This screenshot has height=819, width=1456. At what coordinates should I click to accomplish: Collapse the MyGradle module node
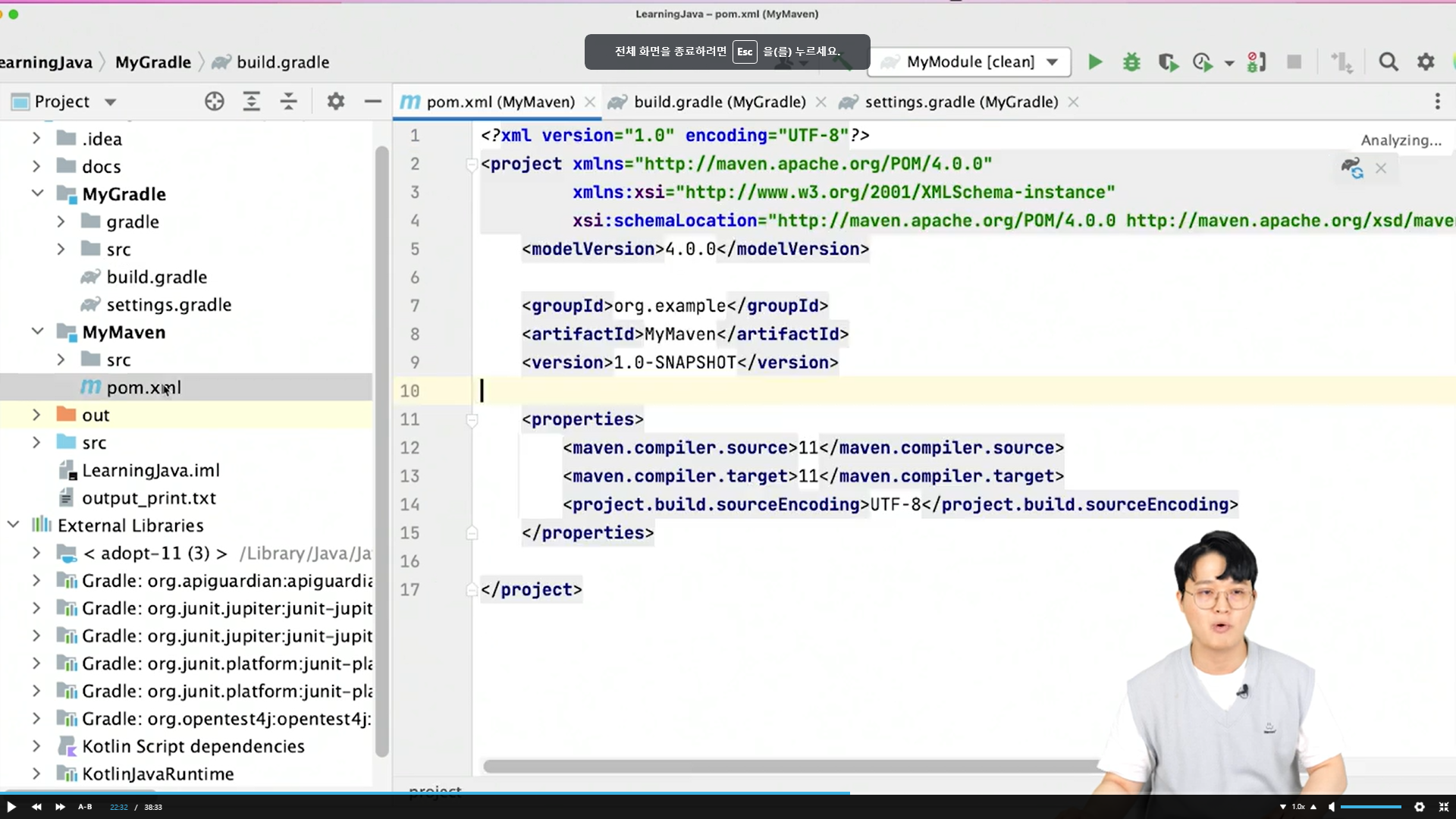pos(36,194)
